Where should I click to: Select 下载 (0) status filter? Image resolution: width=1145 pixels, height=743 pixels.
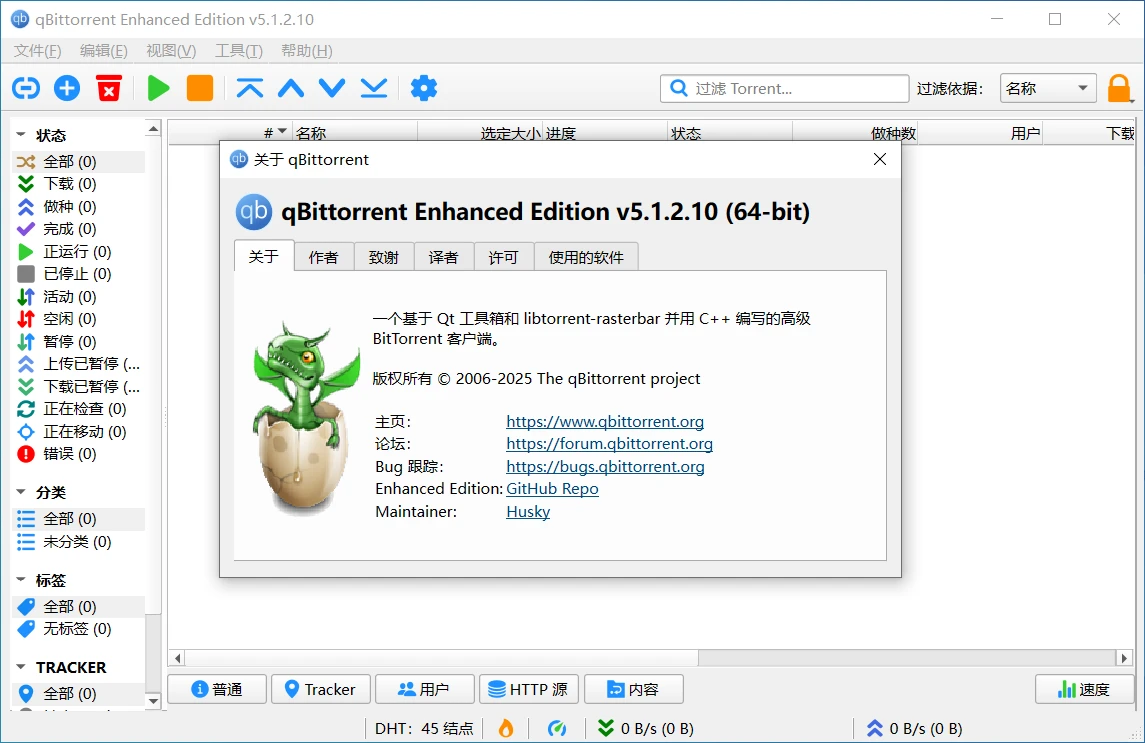(79, 184)
